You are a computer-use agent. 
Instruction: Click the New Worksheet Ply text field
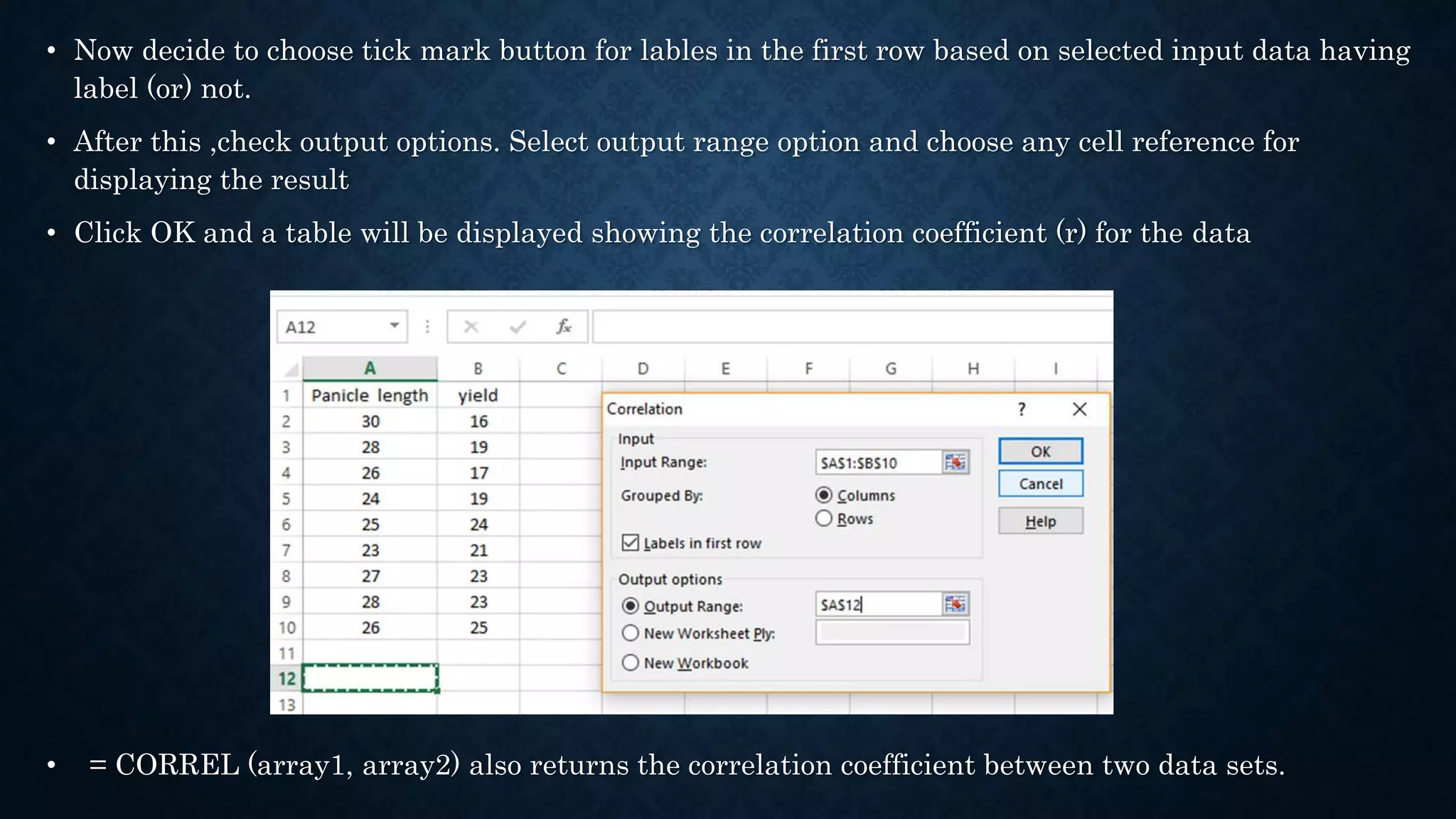coord(892,633)
